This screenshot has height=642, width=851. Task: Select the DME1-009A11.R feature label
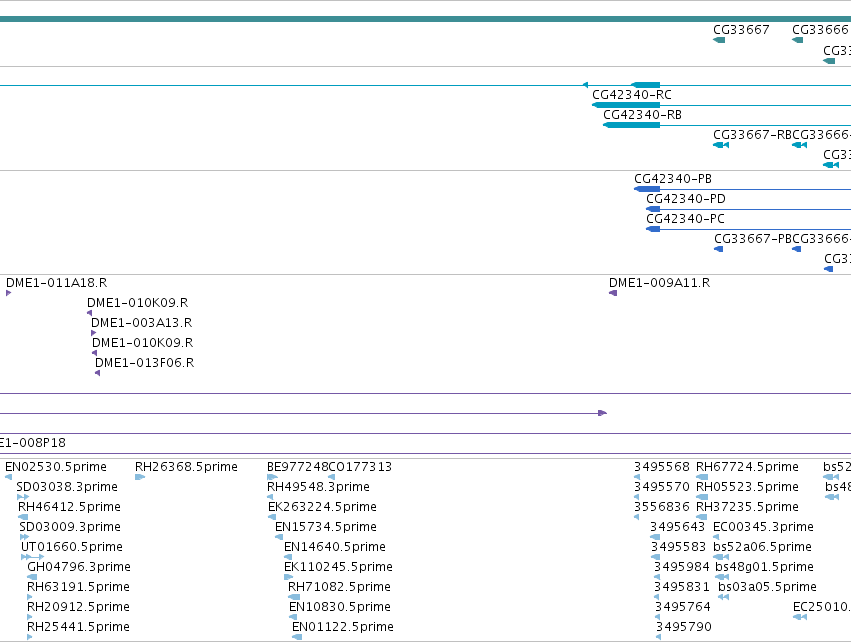coord(659,283)
